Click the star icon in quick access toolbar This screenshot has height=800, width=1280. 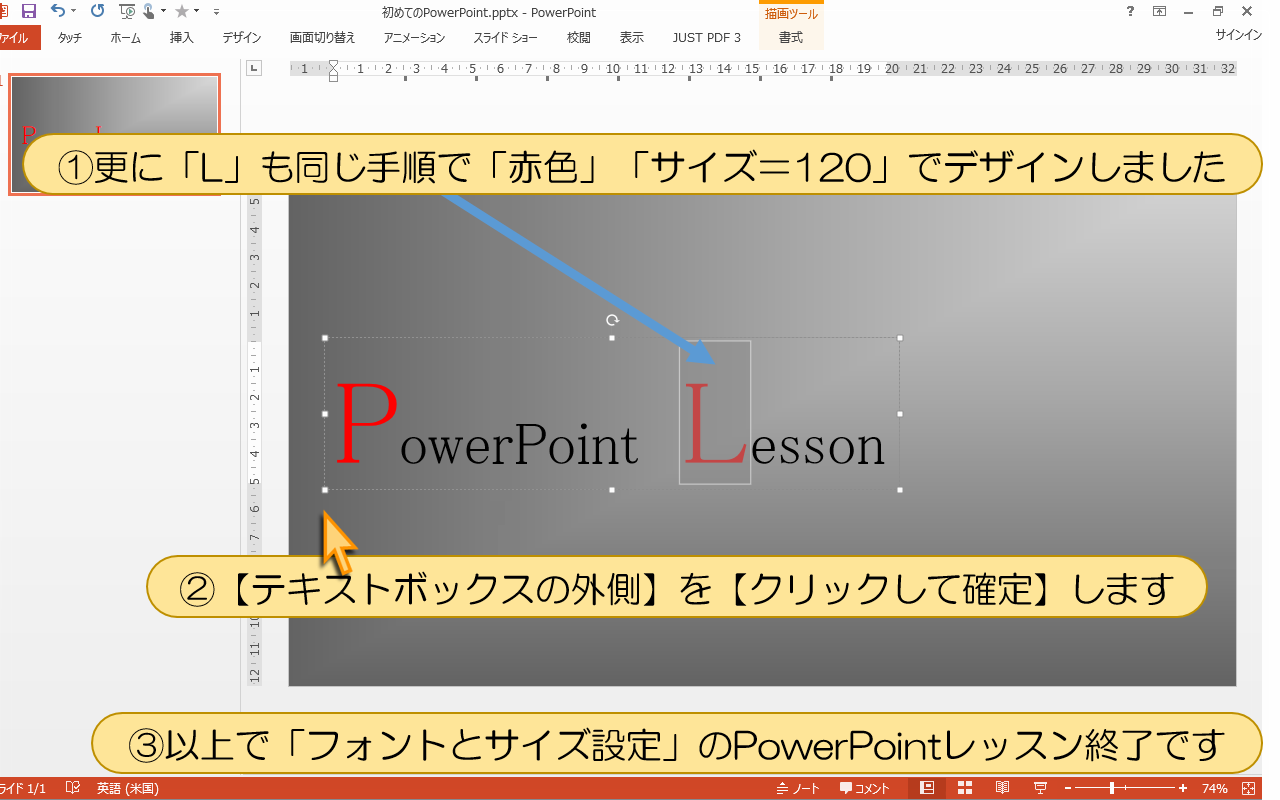181,12
